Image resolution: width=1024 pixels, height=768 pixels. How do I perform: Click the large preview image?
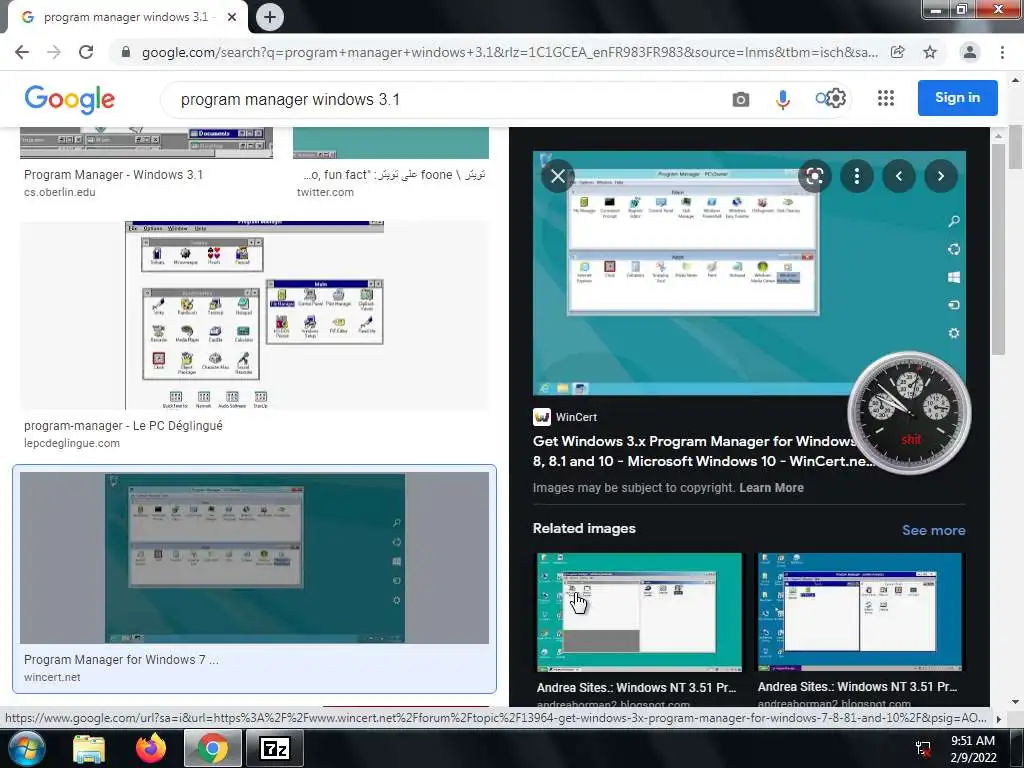point(749,273)
